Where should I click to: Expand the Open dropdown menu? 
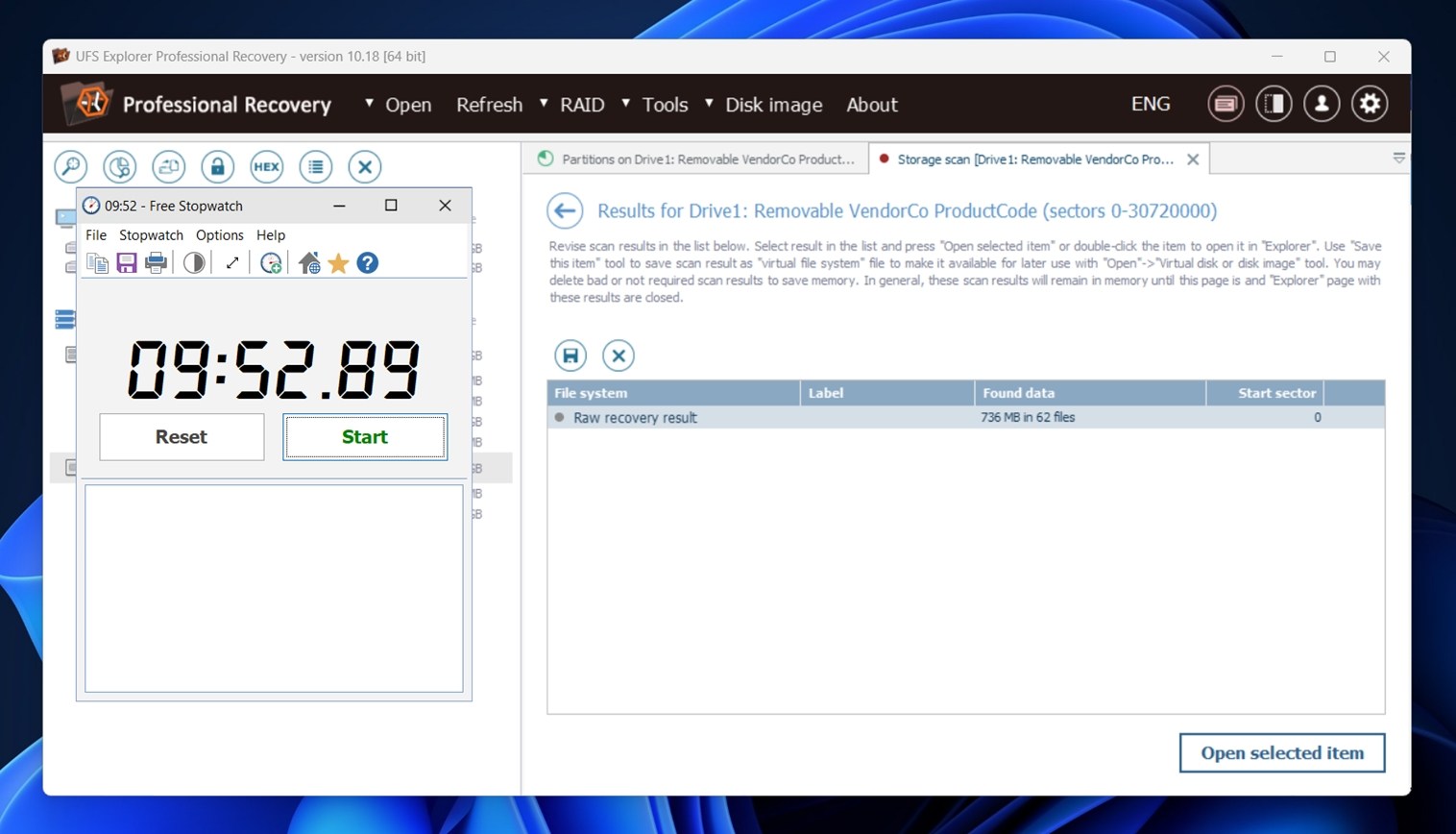[x=398, y=105]
